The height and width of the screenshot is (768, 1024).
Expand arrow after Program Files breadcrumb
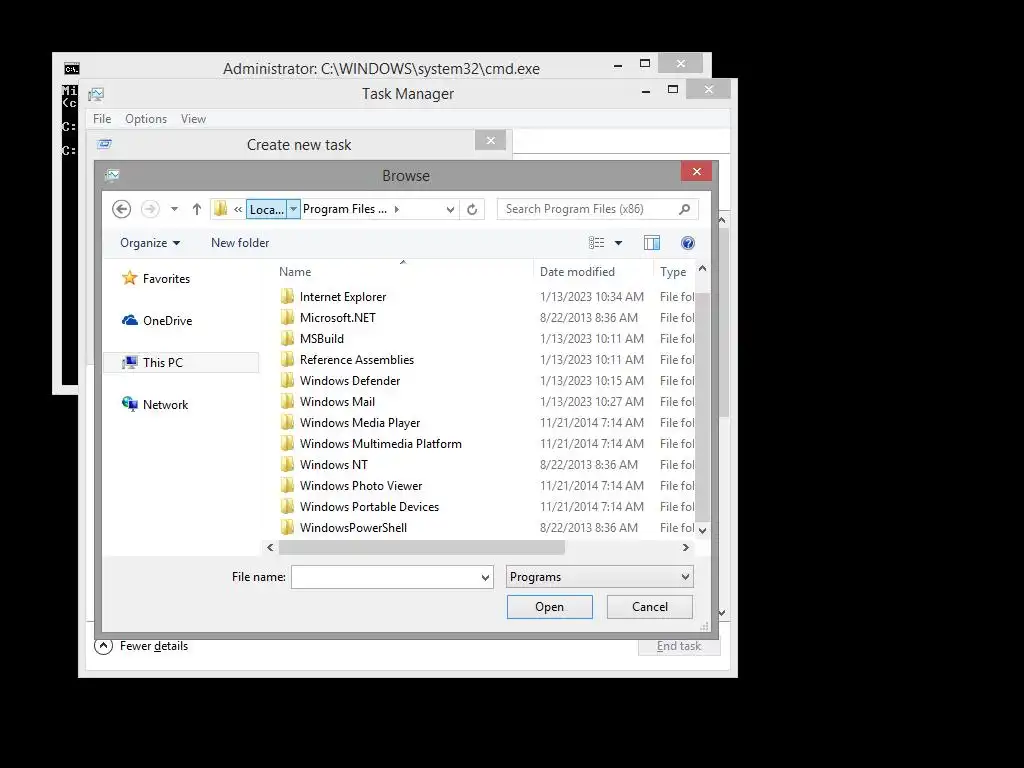tap(396, 209)
